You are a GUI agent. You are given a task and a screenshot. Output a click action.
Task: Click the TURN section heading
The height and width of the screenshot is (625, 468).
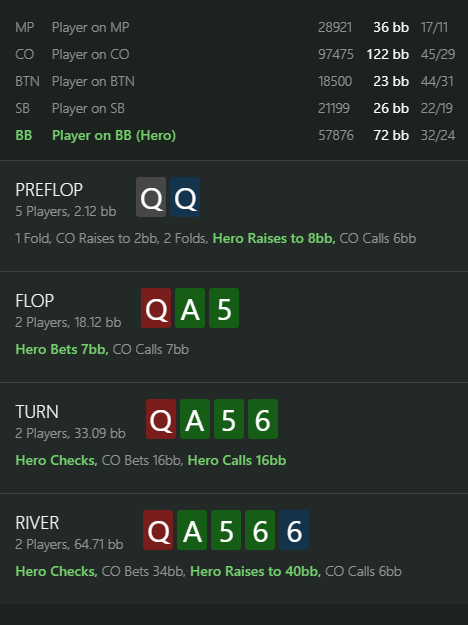point(37,412)
